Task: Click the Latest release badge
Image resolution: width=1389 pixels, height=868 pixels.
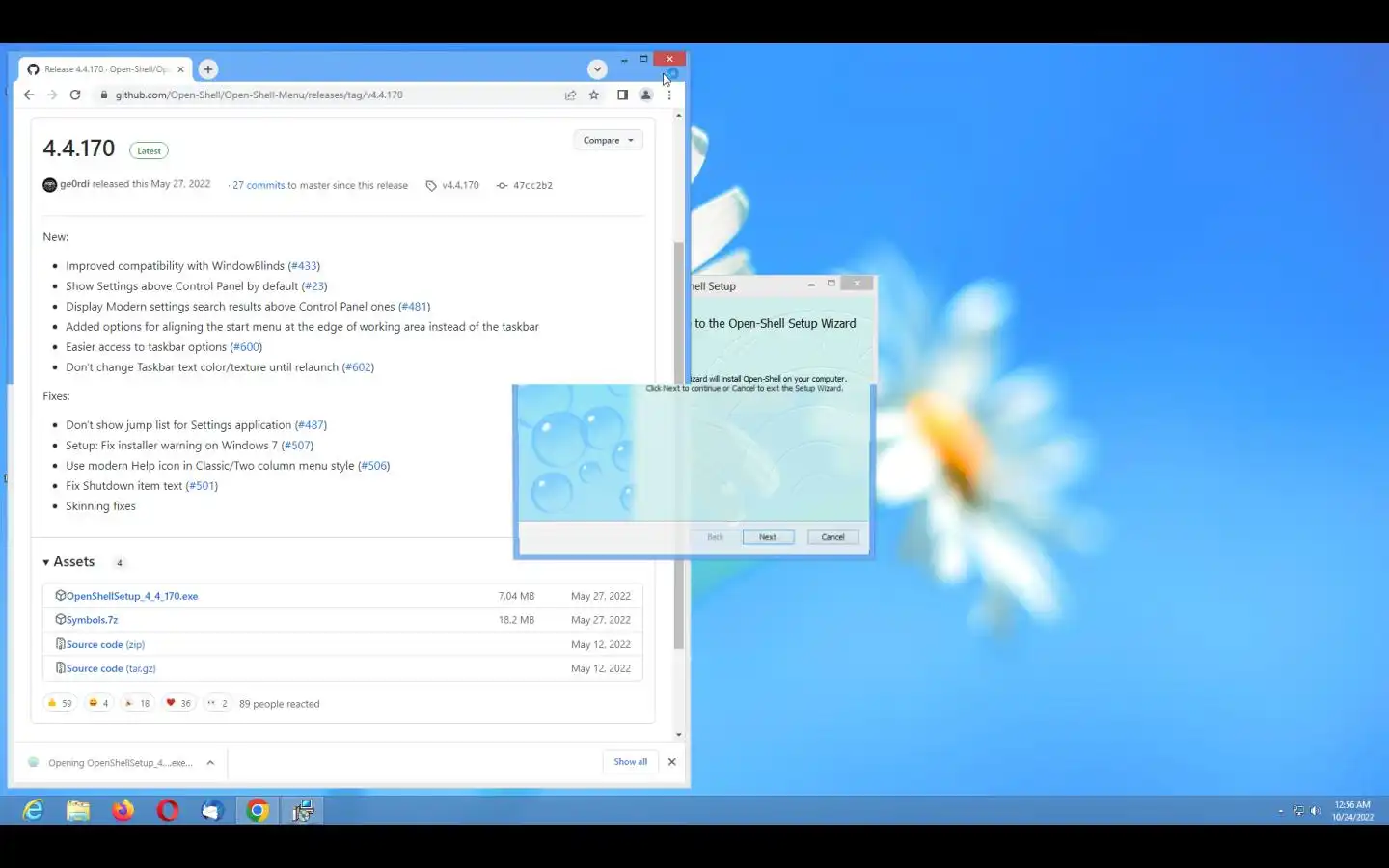Action: click(x=149, y=150)
